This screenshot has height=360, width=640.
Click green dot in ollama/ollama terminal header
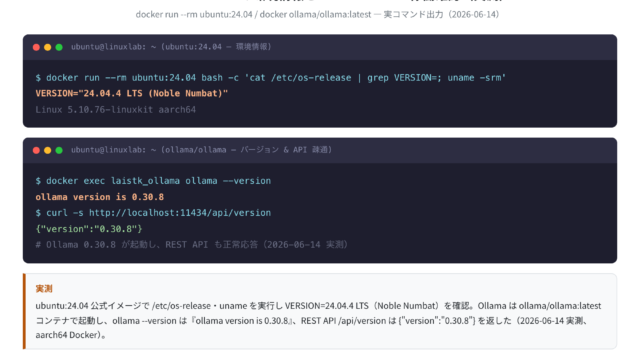(59, 150)
